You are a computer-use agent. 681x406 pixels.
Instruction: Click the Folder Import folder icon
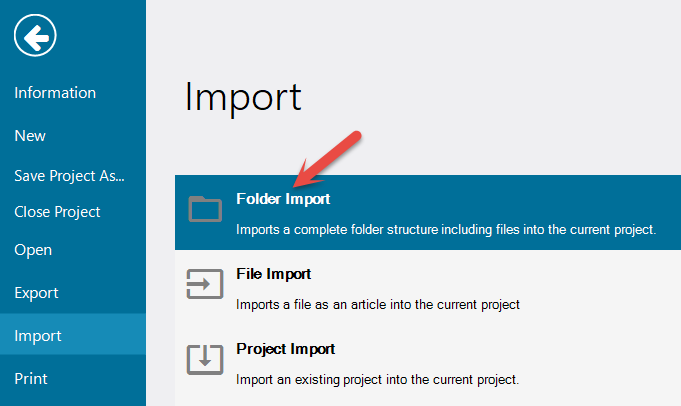click(205, 209)
